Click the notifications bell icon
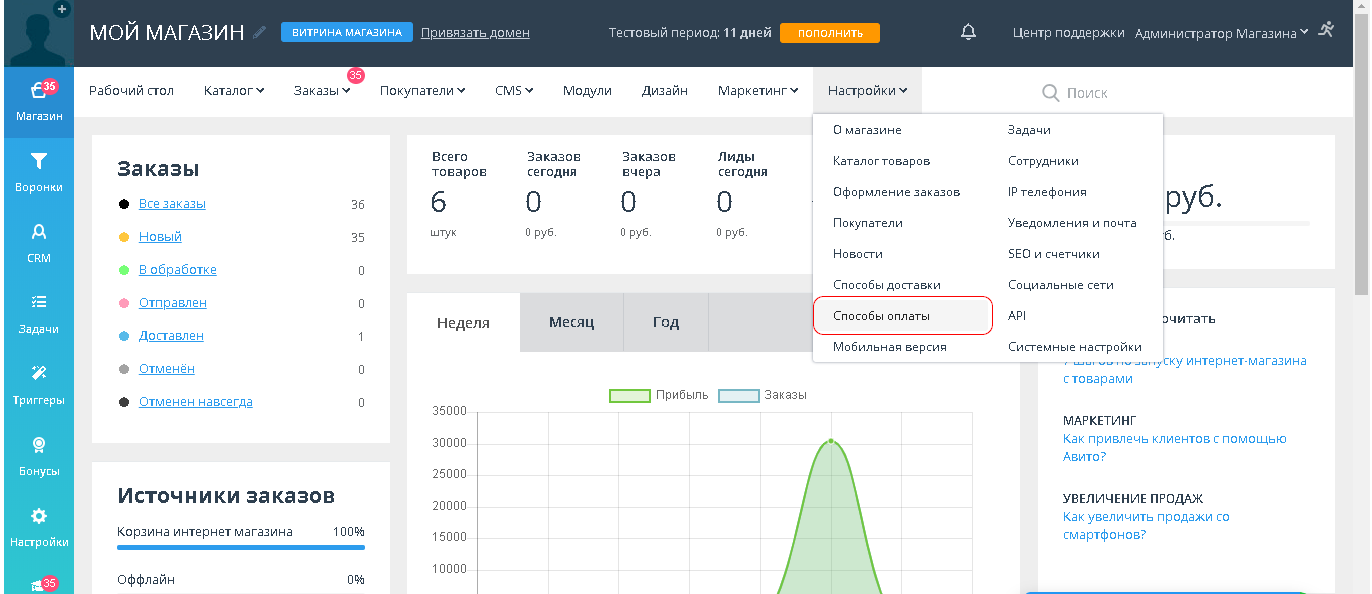Screen dimensions: 1372x594 click(967, 32)
